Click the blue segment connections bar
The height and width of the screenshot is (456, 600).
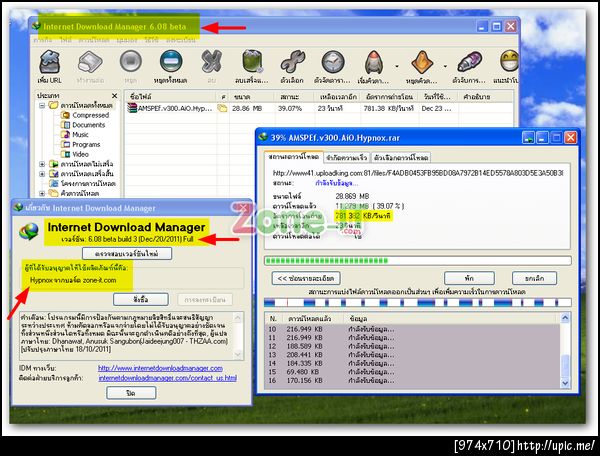417,303
